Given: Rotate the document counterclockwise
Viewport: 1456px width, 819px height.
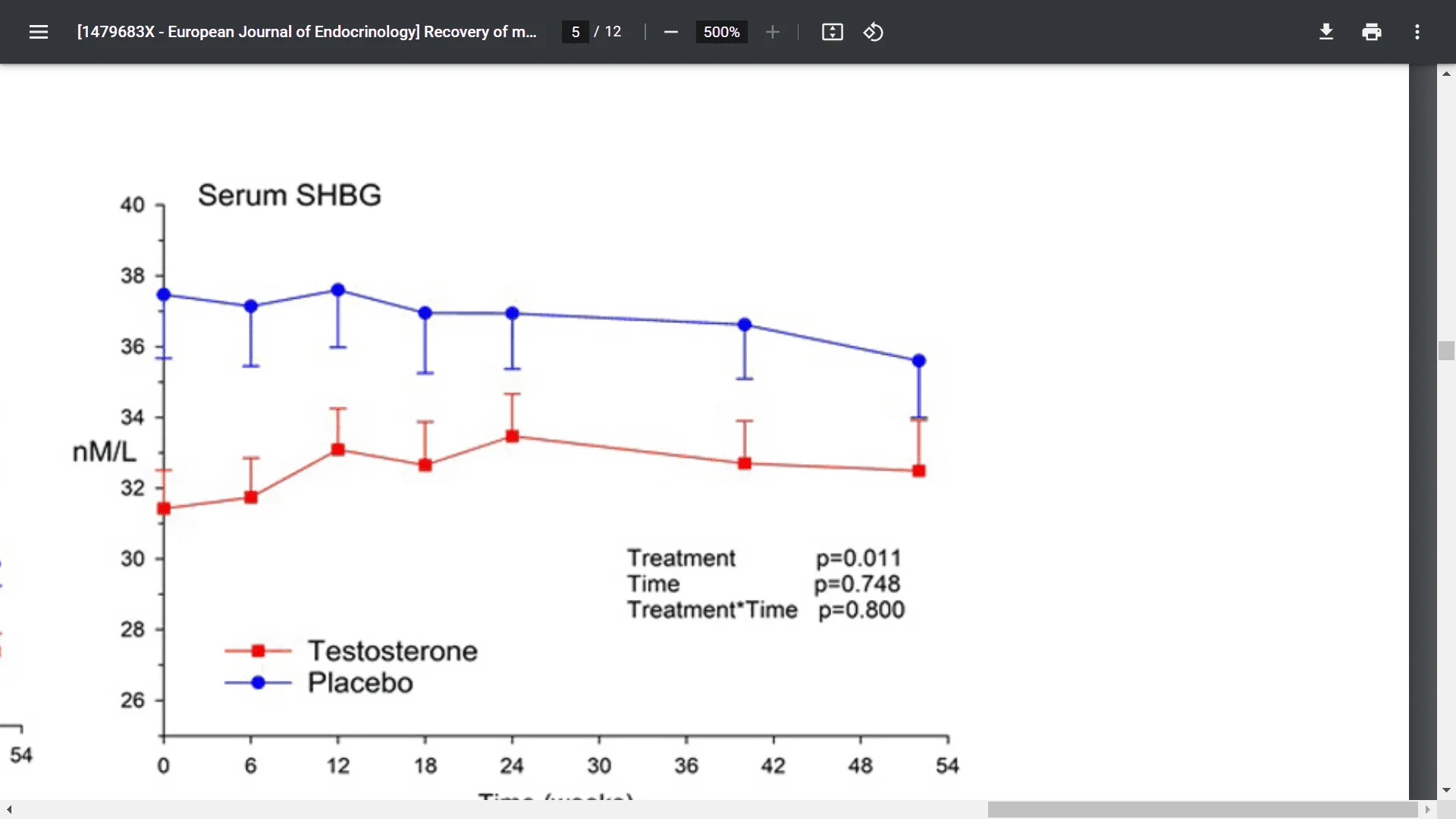Looking at the screenshot, I should point(874,32).
